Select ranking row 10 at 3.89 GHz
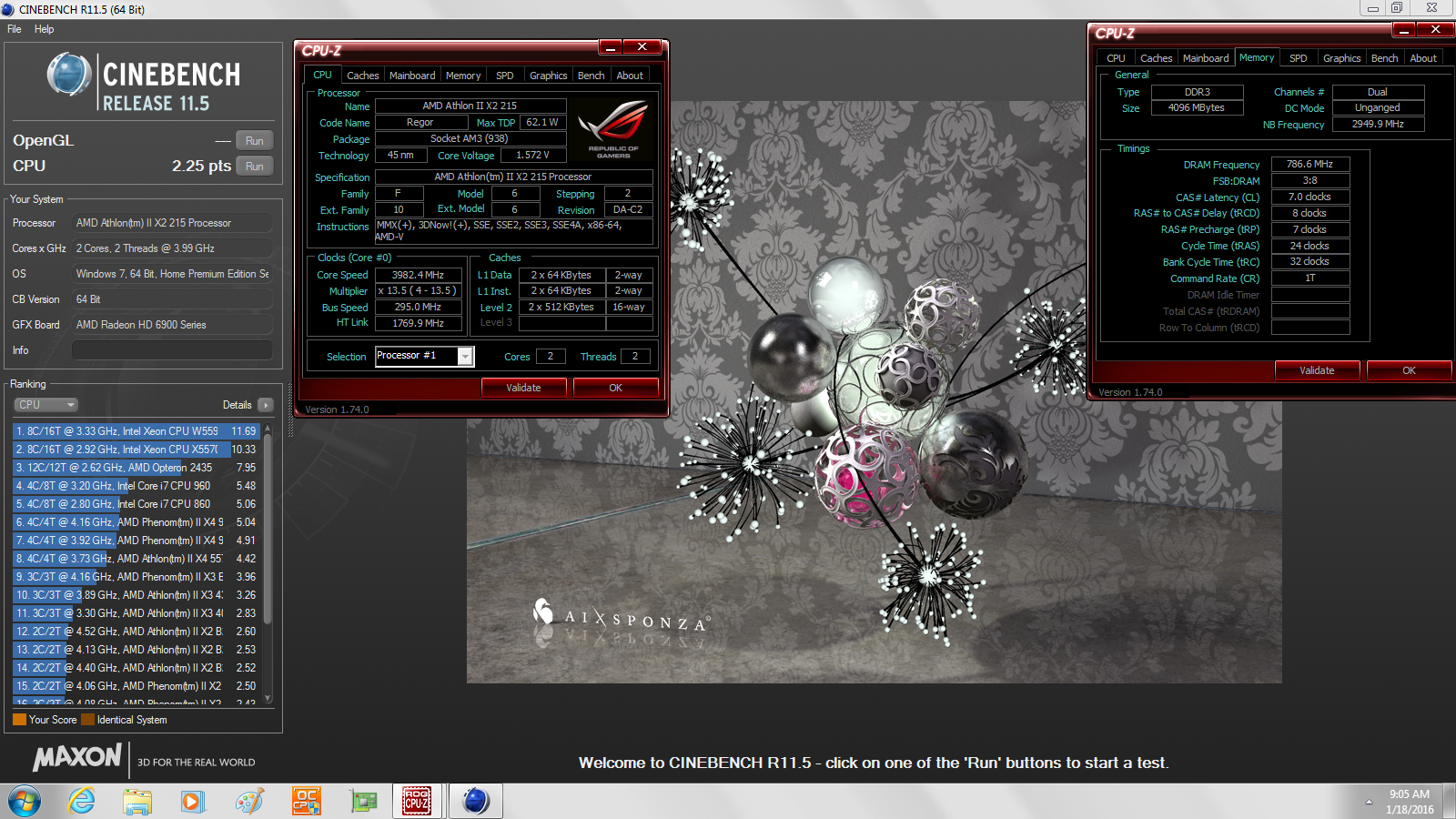Image resolution: width=1456 pixels, height=819 pixels. (x=136, y=595)
